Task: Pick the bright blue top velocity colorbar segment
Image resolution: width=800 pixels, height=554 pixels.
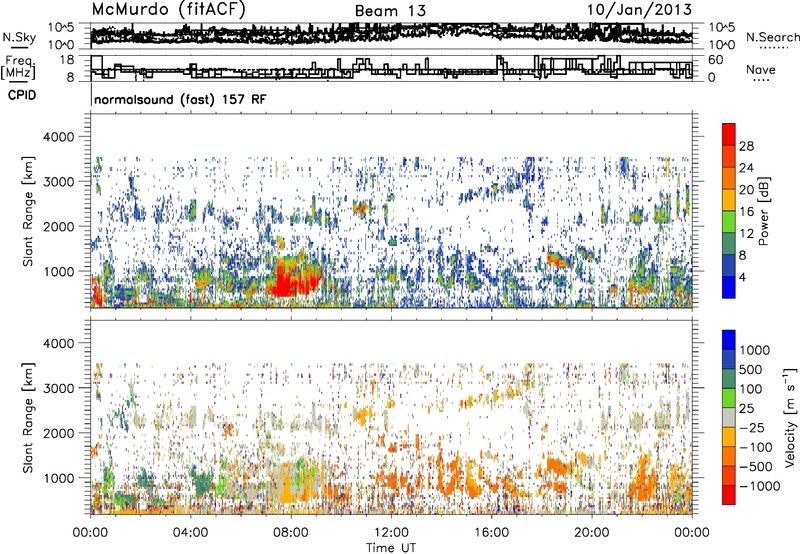Action: point(729,340)
